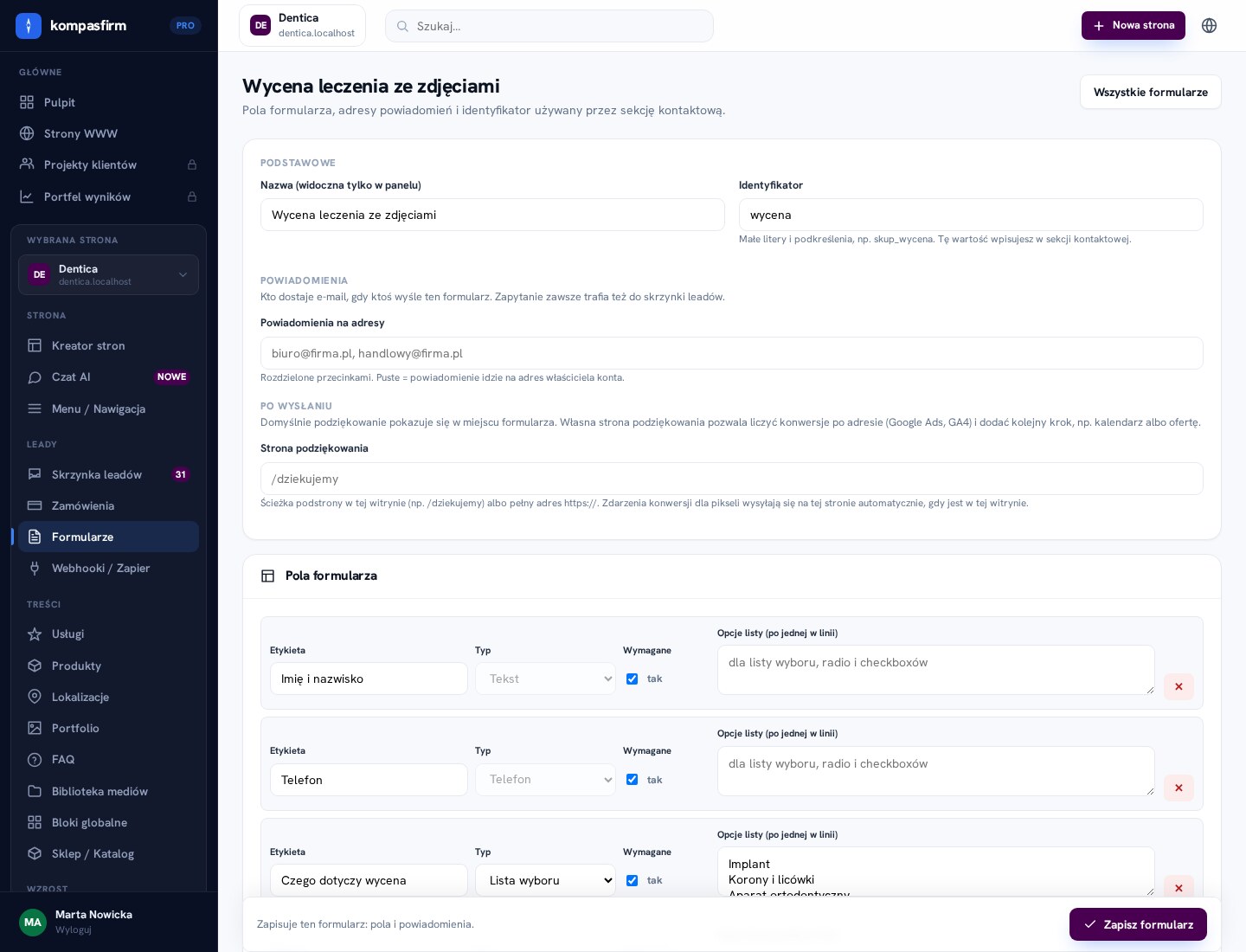Click the kompasfirm compass logo icon
Screen dimensions: 1246x952
pos(29,26)
